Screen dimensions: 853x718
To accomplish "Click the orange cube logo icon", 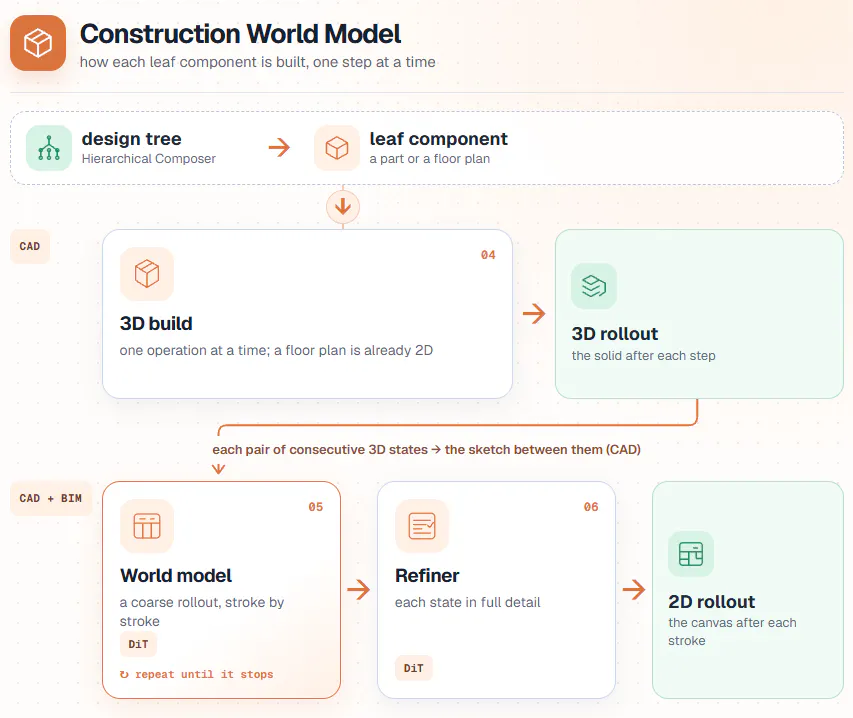I will tap(38, 43).
